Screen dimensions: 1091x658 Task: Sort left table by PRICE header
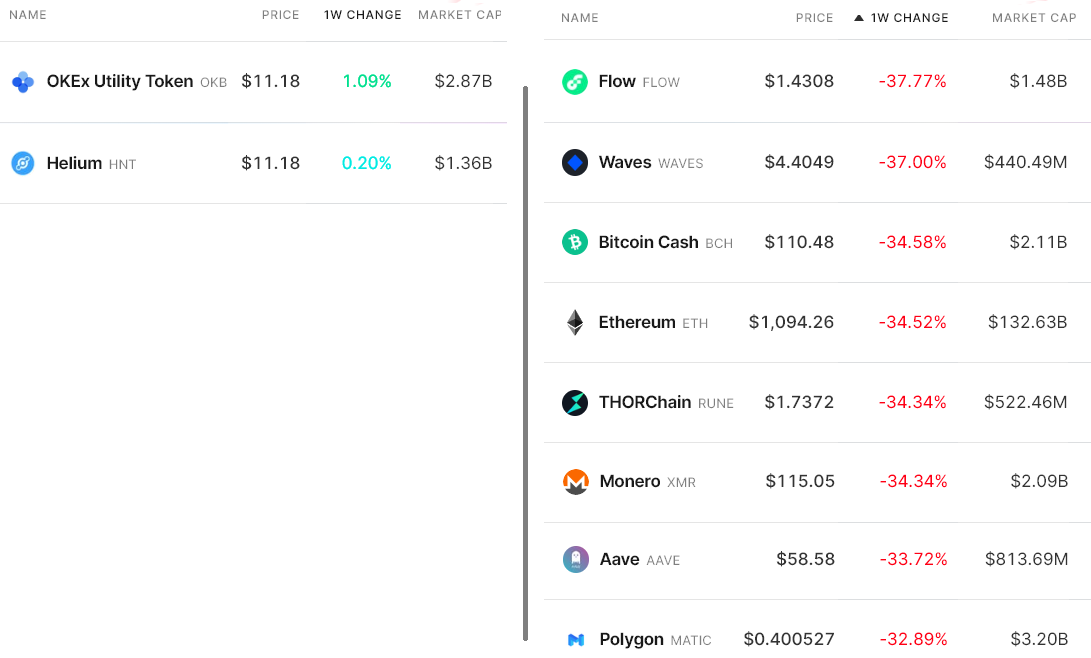(x=280, y=15)
